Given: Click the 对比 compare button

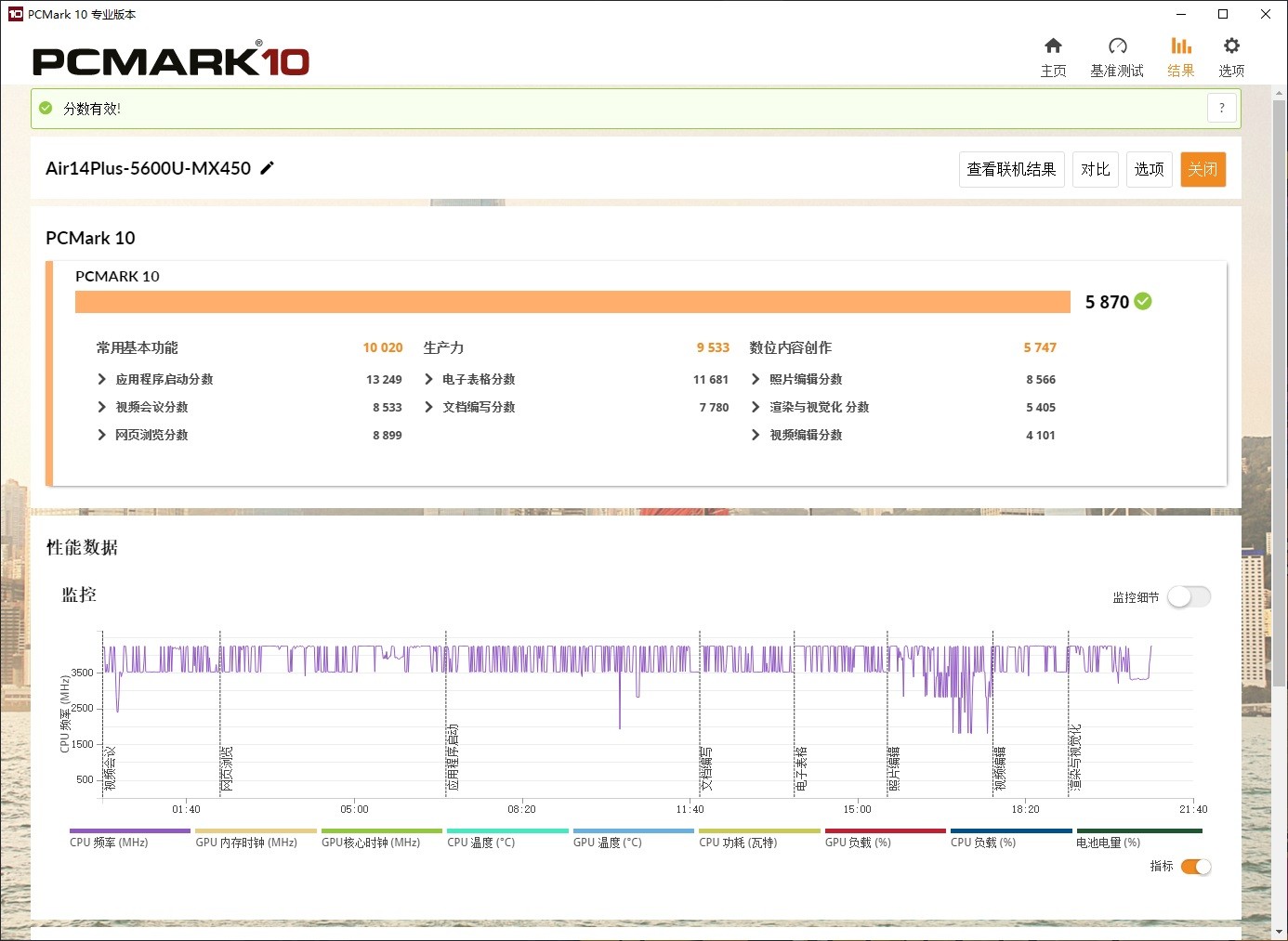Looking at the screenshot, I should (1096, 169).
